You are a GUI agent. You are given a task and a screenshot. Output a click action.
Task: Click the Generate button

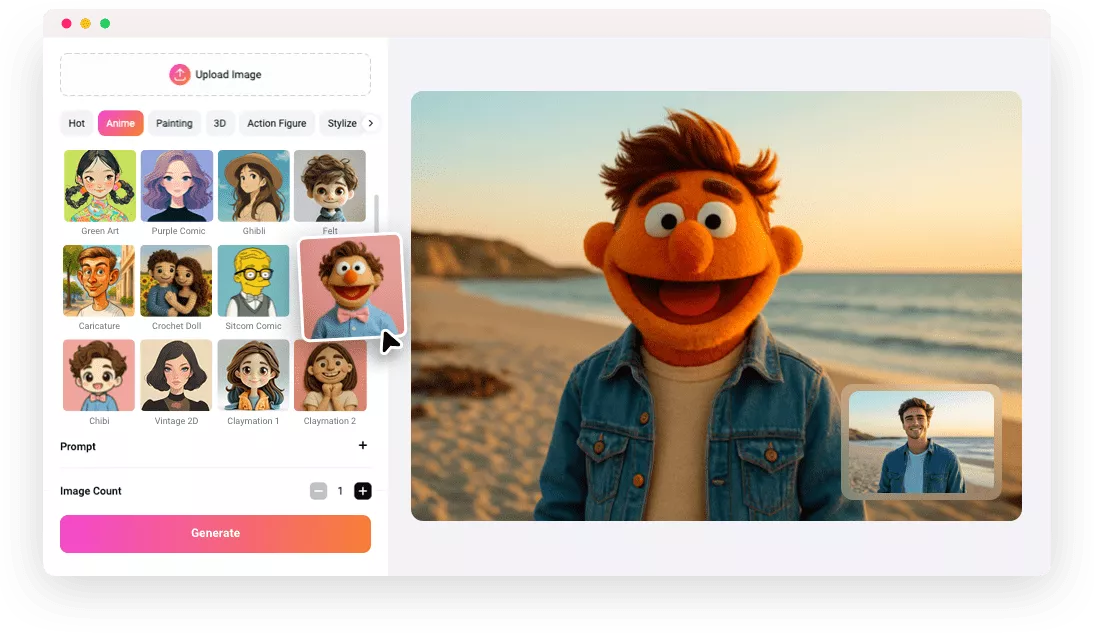click(215, 534)
